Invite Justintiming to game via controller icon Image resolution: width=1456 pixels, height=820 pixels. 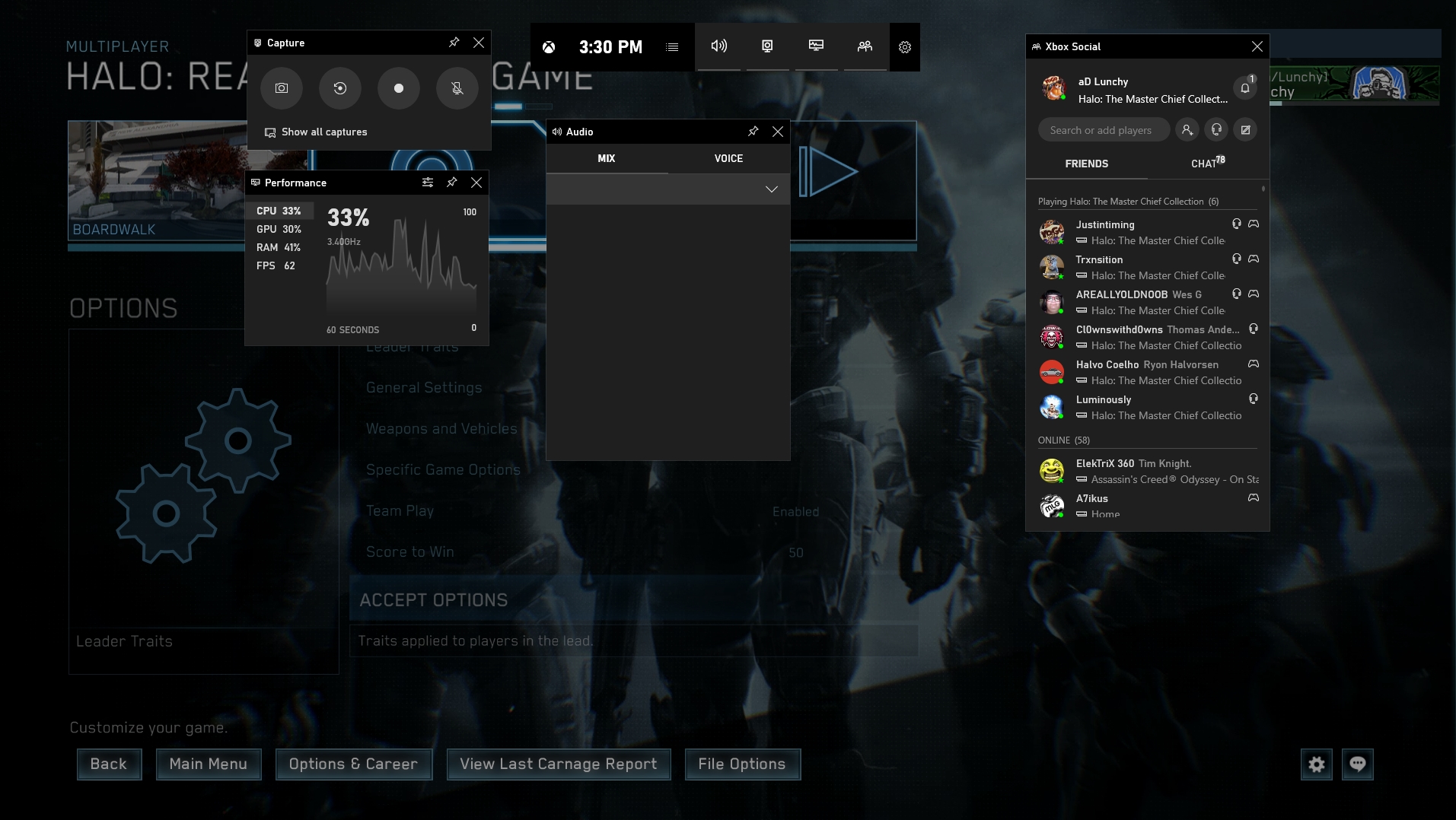(1254, 224)
